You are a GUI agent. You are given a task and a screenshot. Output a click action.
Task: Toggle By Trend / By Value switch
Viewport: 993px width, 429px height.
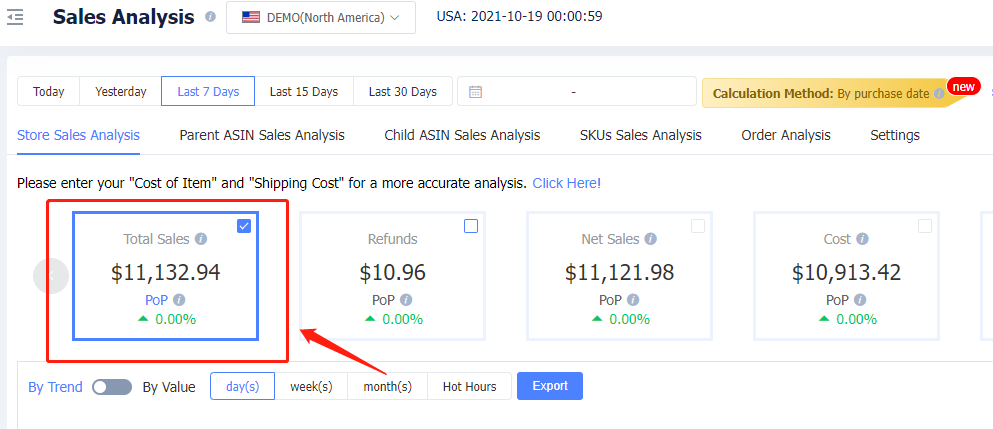[x=112, y=387]
